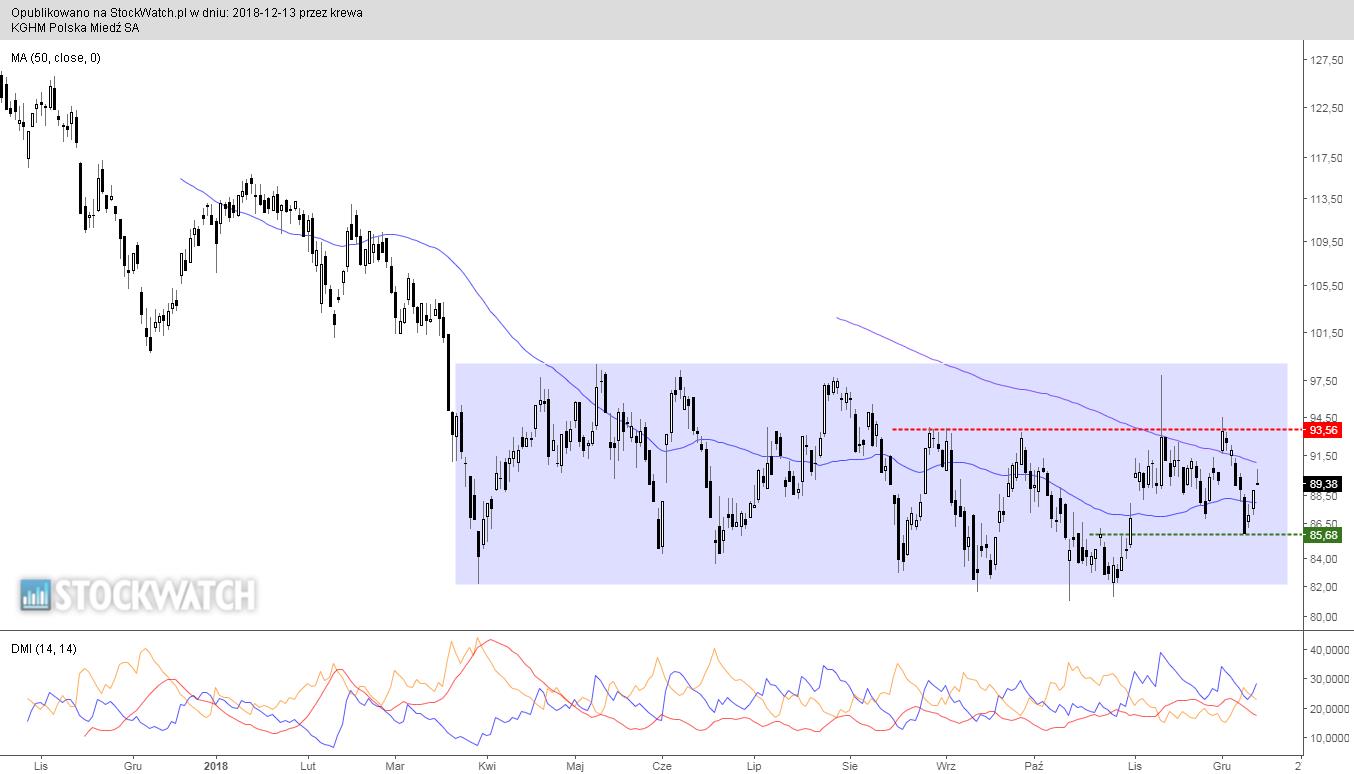This screenshot has height=774, width=1354.
Task: Click the Lut month label
Action: pos(308,766)
